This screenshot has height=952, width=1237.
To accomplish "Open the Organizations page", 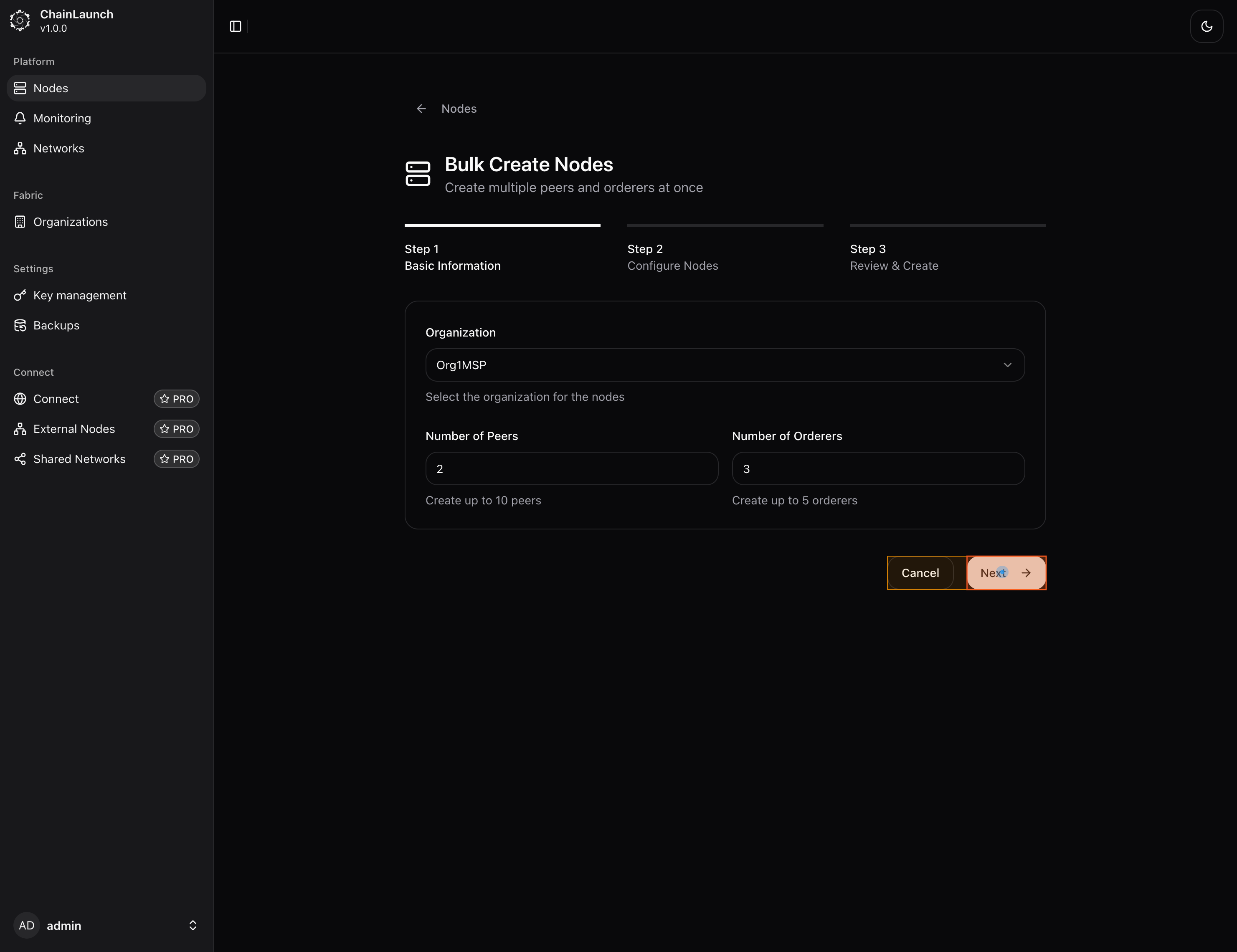I will (70, 222).
